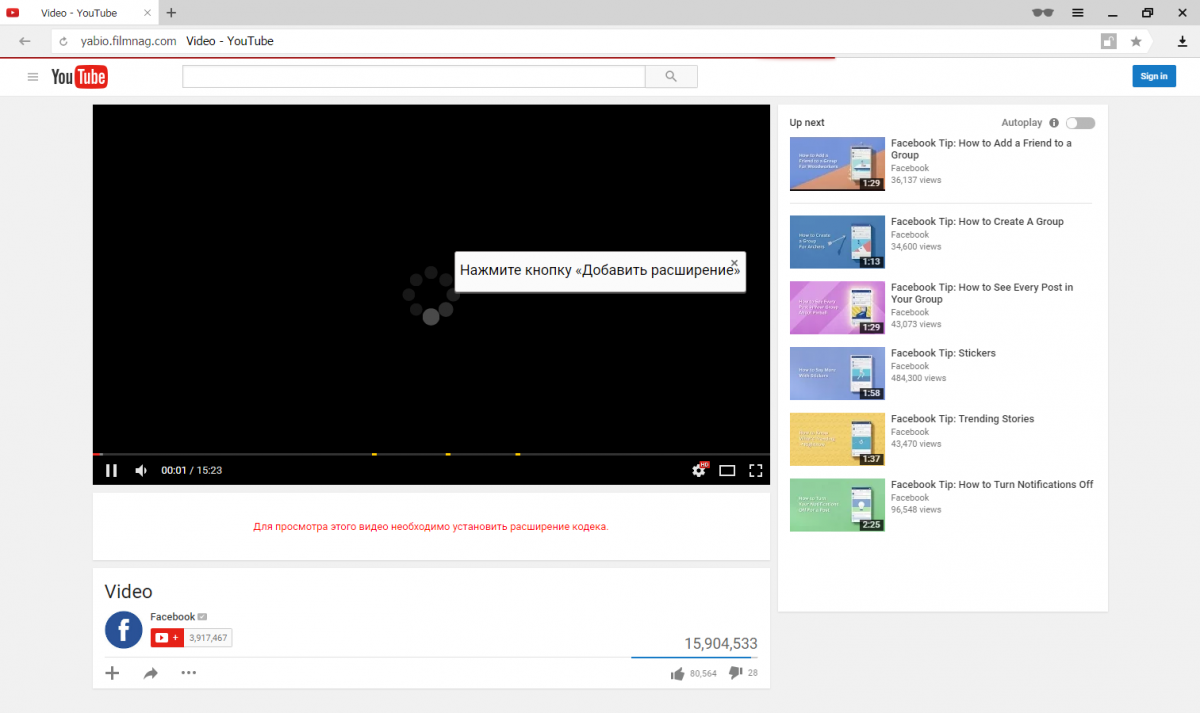Pause the video with the pause button

pyautogui.click(x=111, y=470)
